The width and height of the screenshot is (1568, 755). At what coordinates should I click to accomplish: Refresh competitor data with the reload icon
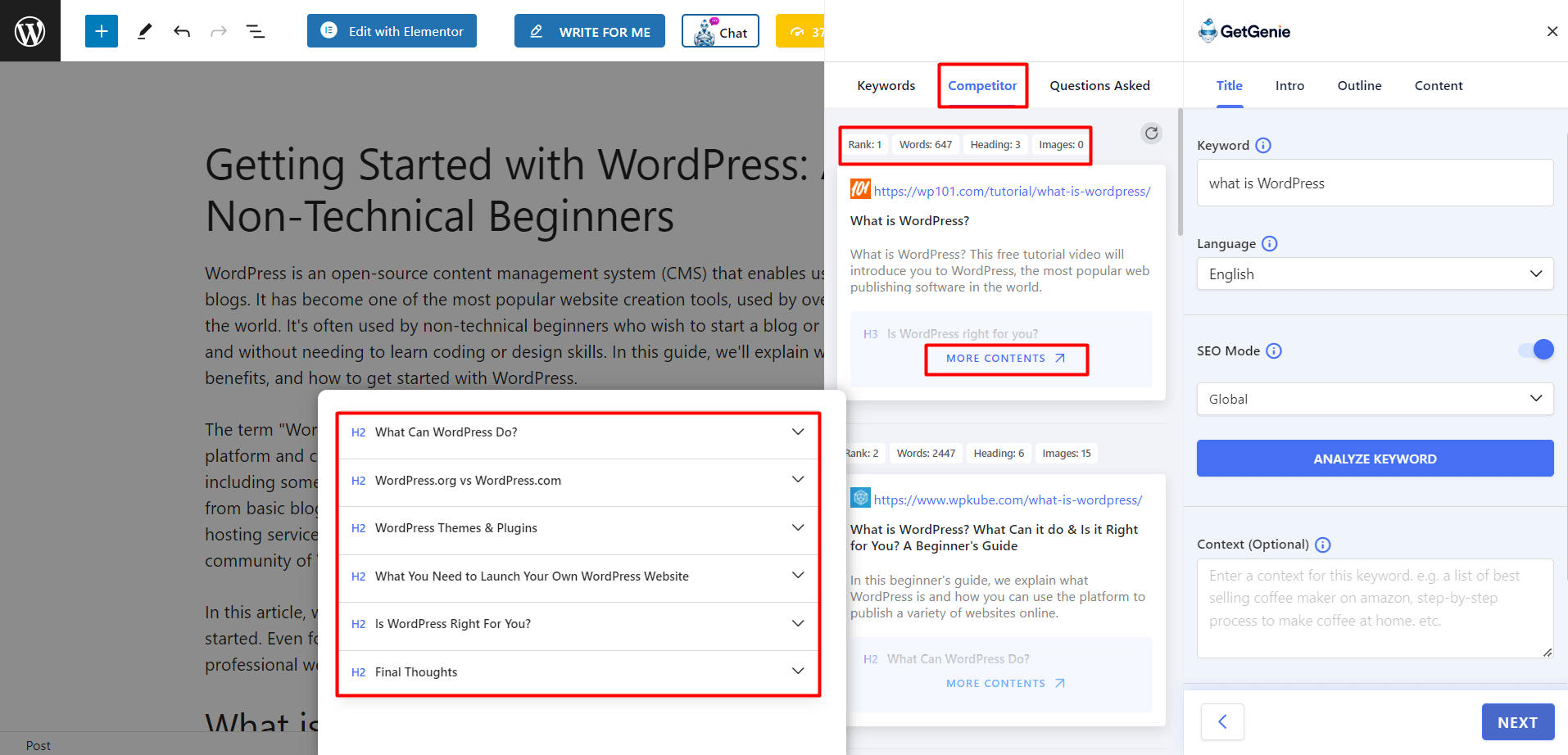tap(1152, 133)
